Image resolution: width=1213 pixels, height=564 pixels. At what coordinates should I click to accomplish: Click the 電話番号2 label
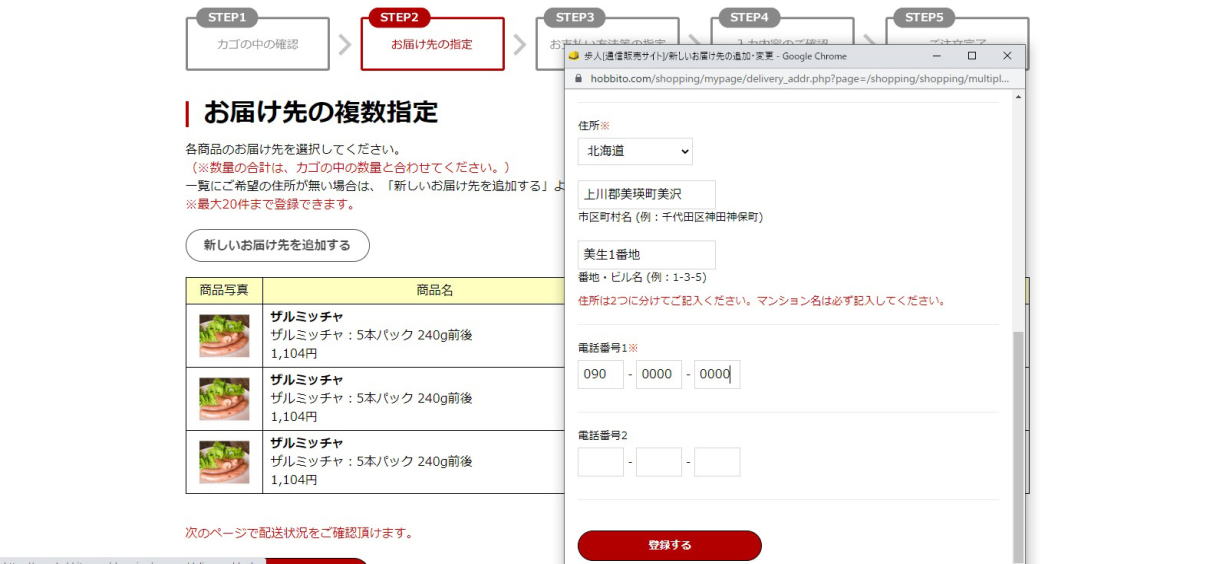tap(603, 435)
